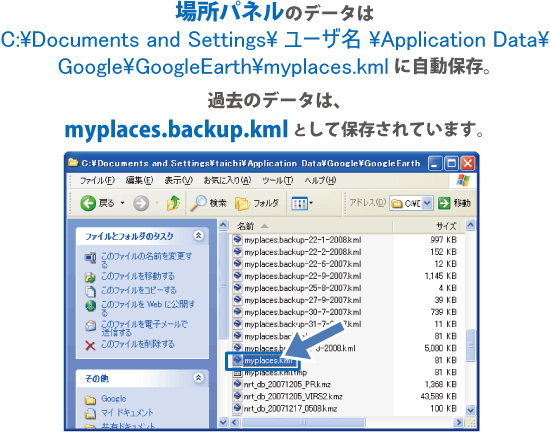The width and height of the screenshot is (550, 432).
Task: Click the move file task icon
Action: (x=90, y=277)
